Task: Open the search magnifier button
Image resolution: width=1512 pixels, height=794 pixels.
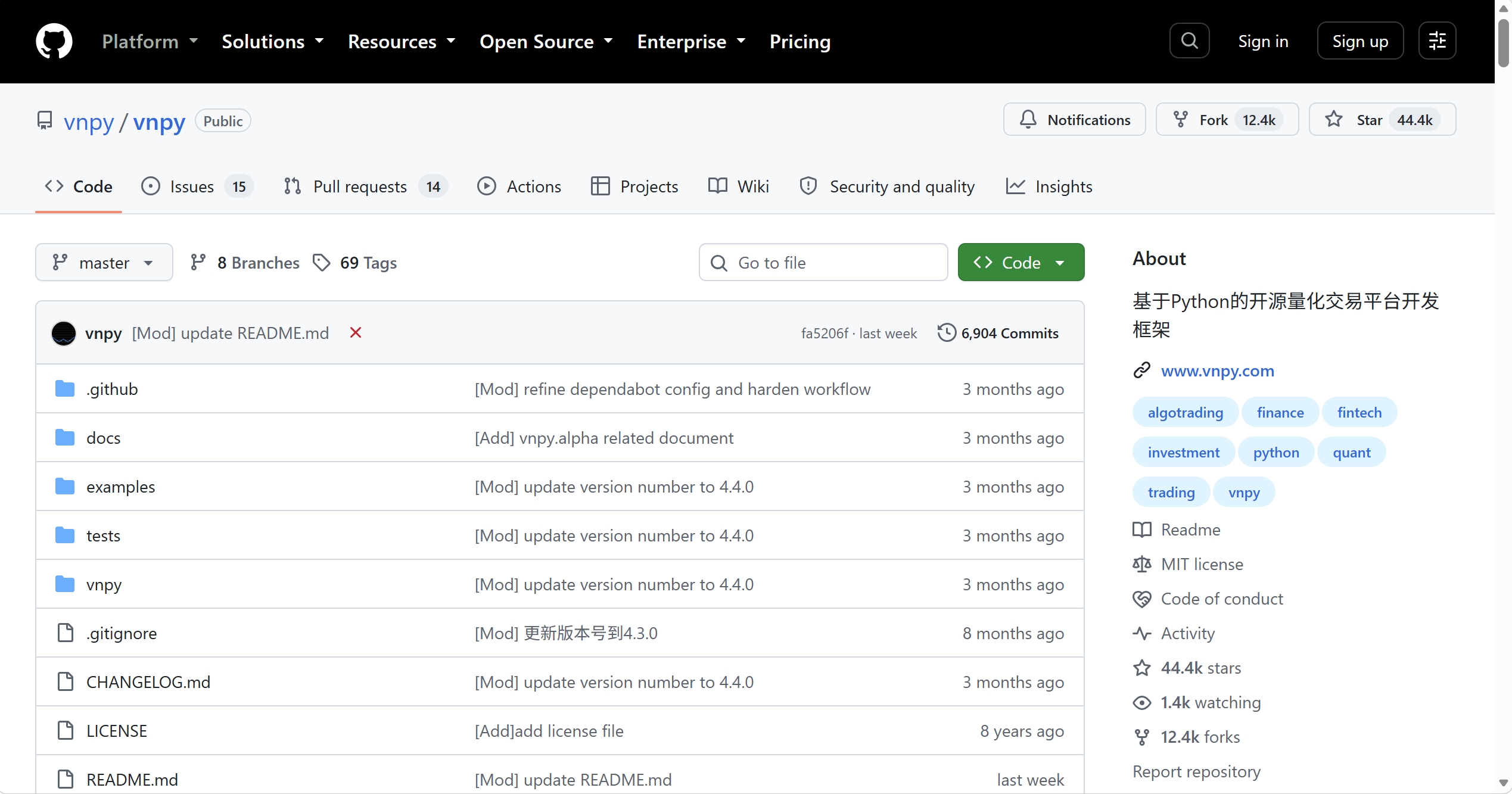Action: [1189, 41]
